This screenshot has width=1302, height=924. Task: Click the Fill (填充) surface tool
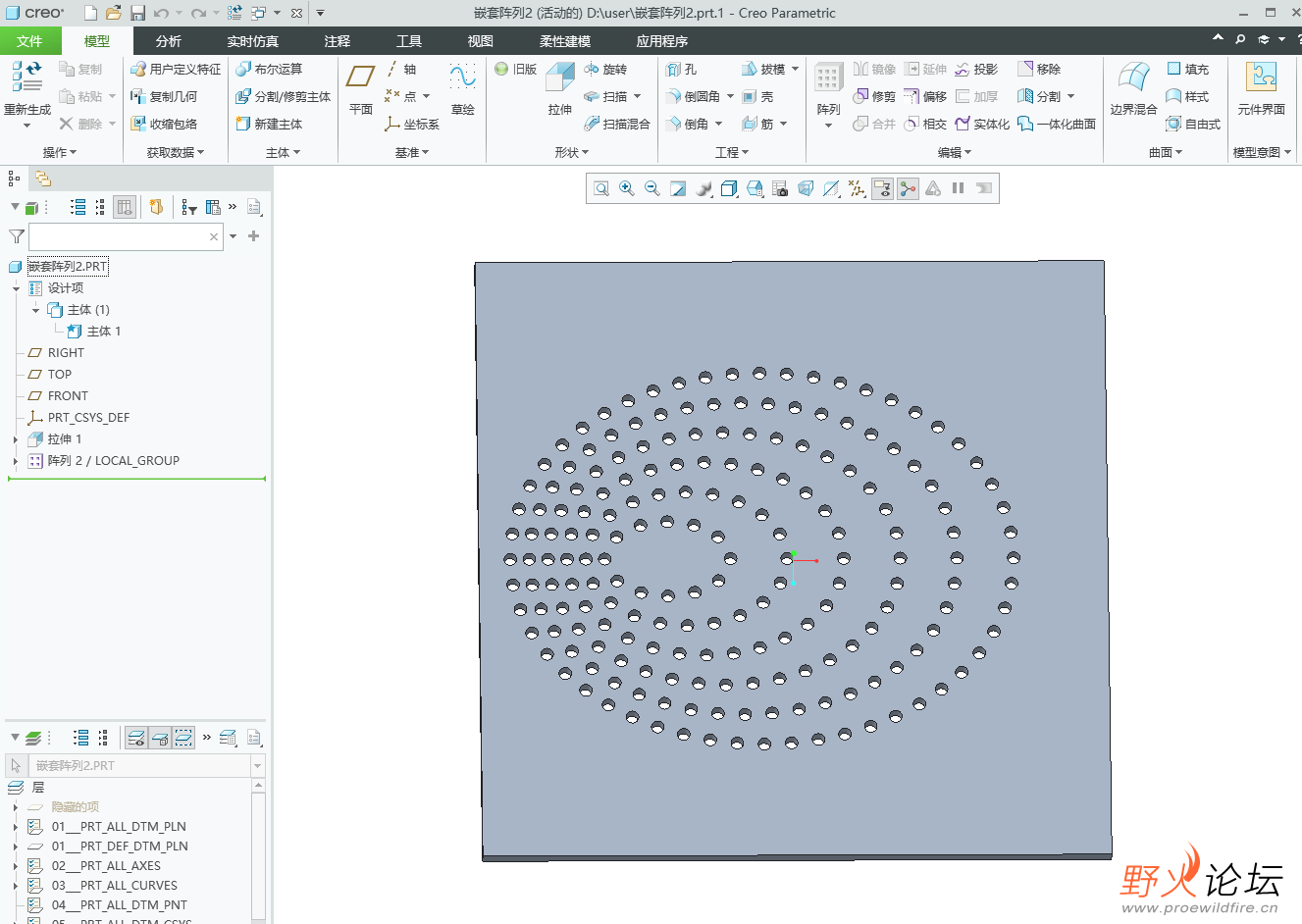(1187, 69)
